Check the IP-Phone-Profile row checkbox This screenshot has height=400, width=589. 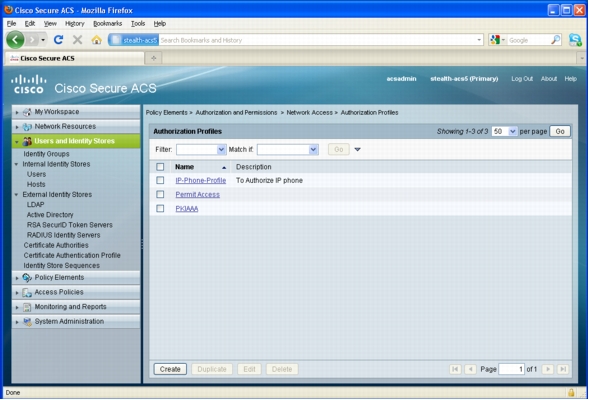[x=160, y=180]
